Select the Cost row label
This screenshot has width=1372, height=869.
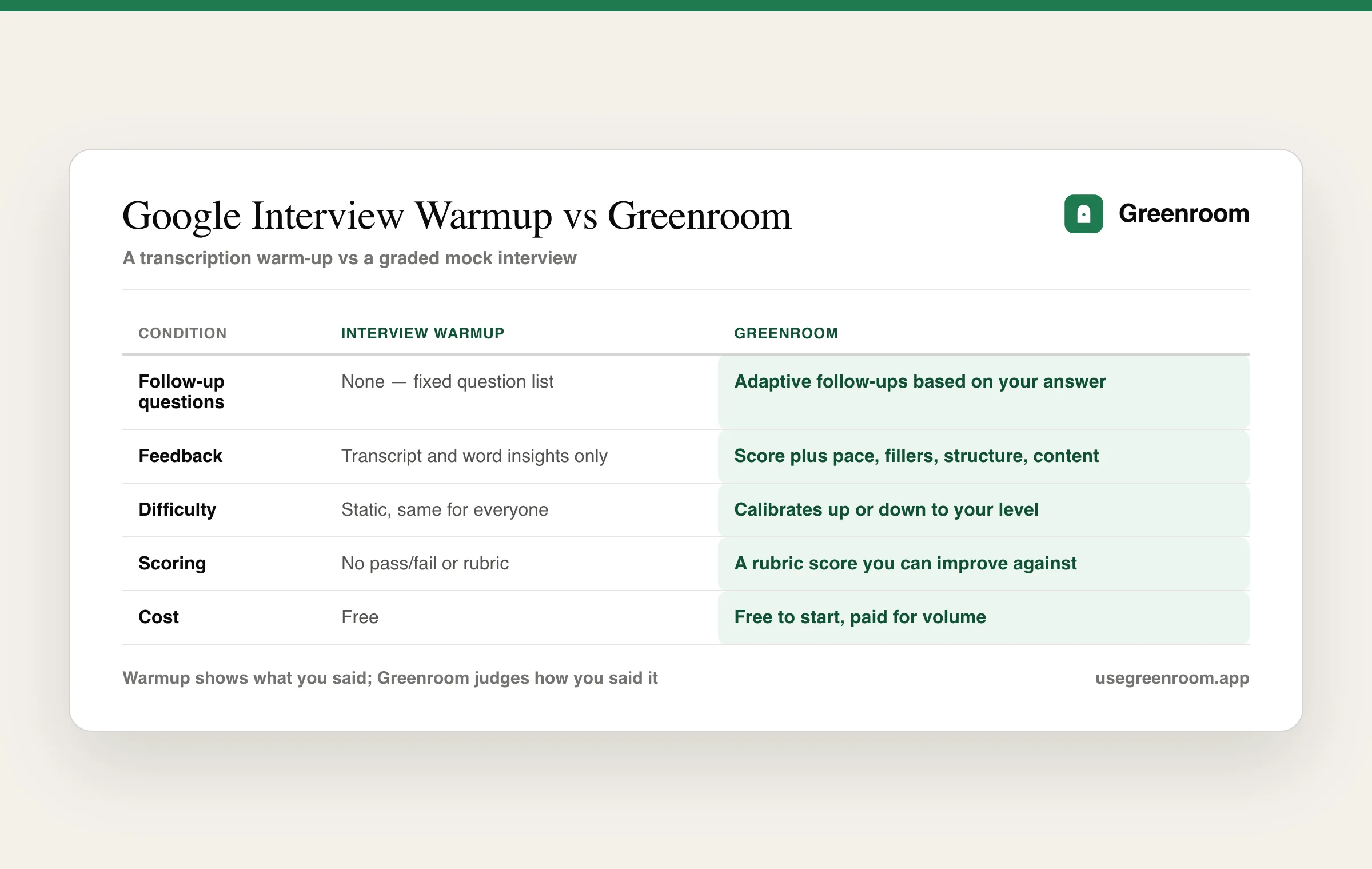(158, 617)
